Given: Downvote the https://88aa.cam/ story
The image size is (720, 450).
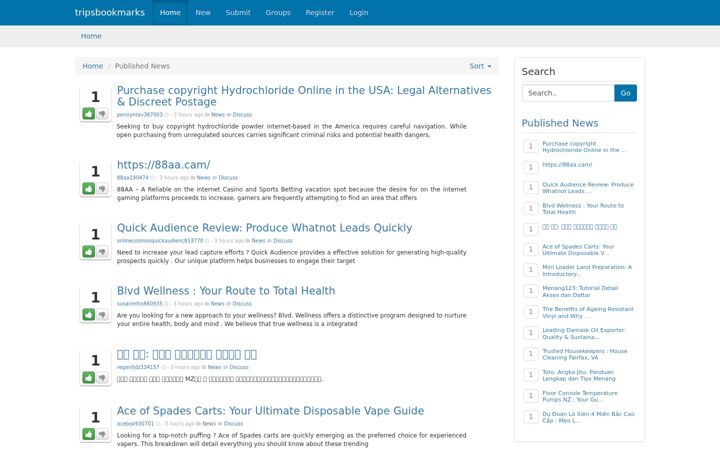Looking at the screenshot, I should point(102,188).
